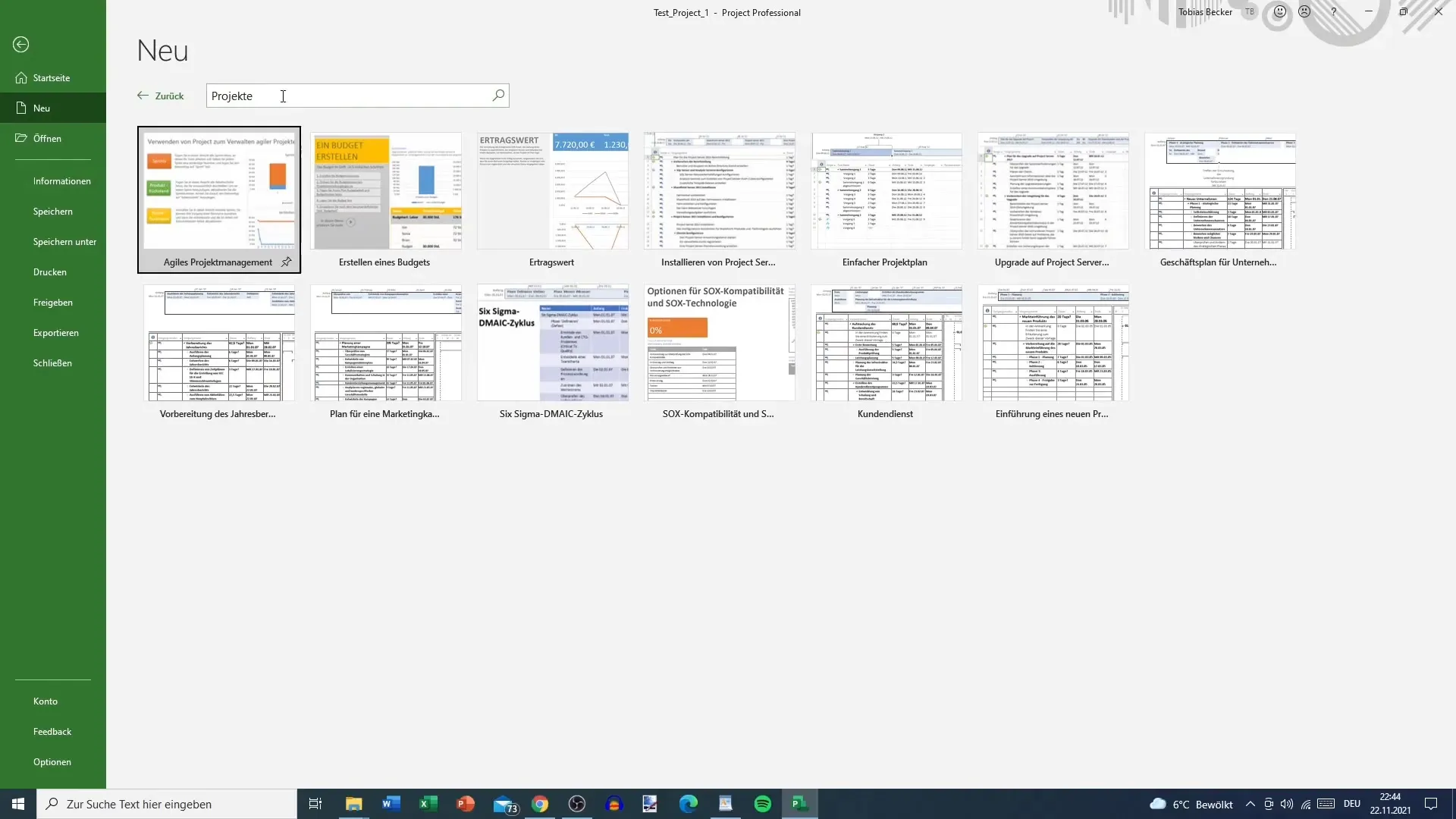Image resolution: width=1456 pixels, height=819 pixels.
Task: Click Speichern unter in sidebar
Action: (53, 241)
